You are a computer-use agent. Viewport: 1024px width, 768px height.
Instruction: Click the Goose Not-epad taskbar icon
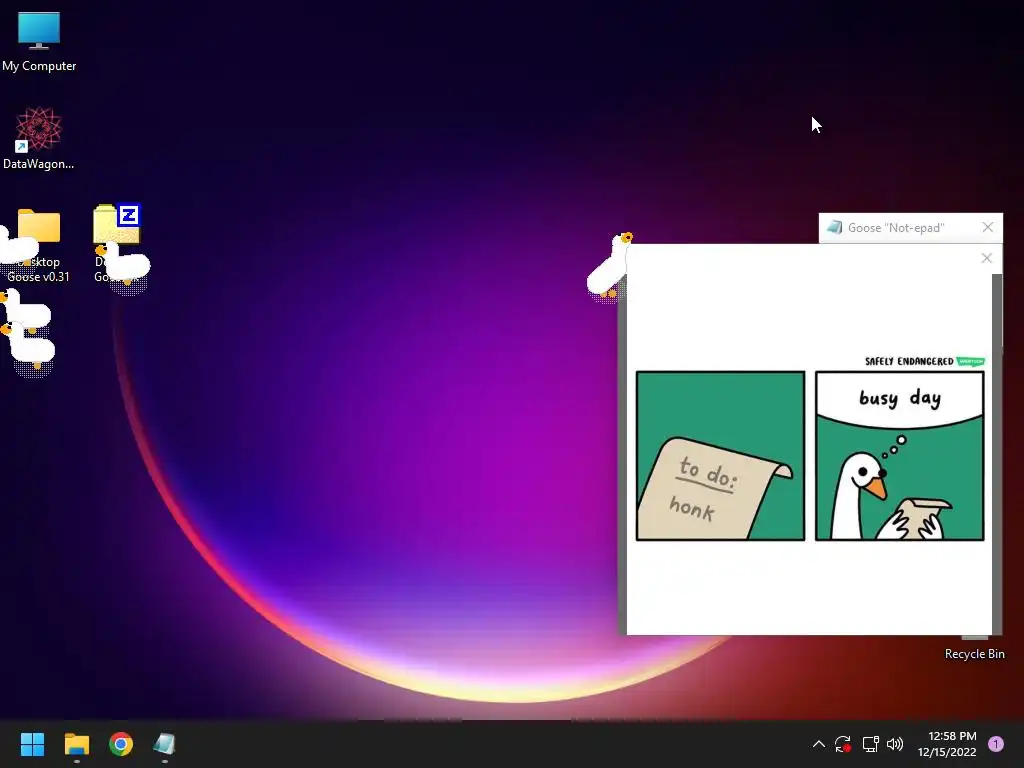click(165, 744)
